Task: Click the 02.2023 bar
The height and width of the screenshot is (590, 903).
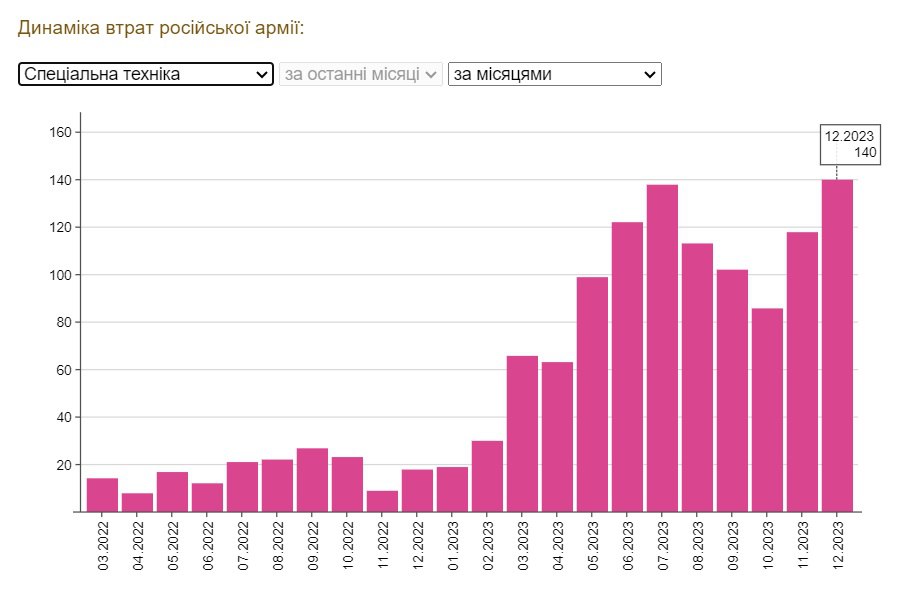Action: 487,476
